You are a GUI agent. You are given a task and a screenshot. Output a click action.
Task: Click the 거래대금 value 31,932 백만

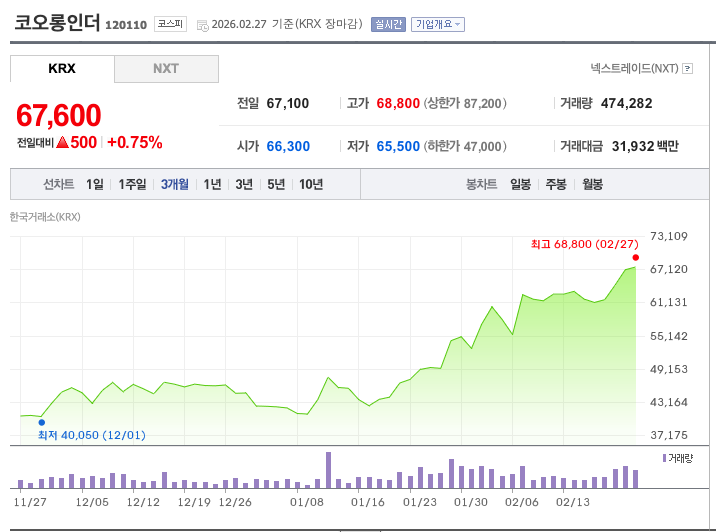645,147
